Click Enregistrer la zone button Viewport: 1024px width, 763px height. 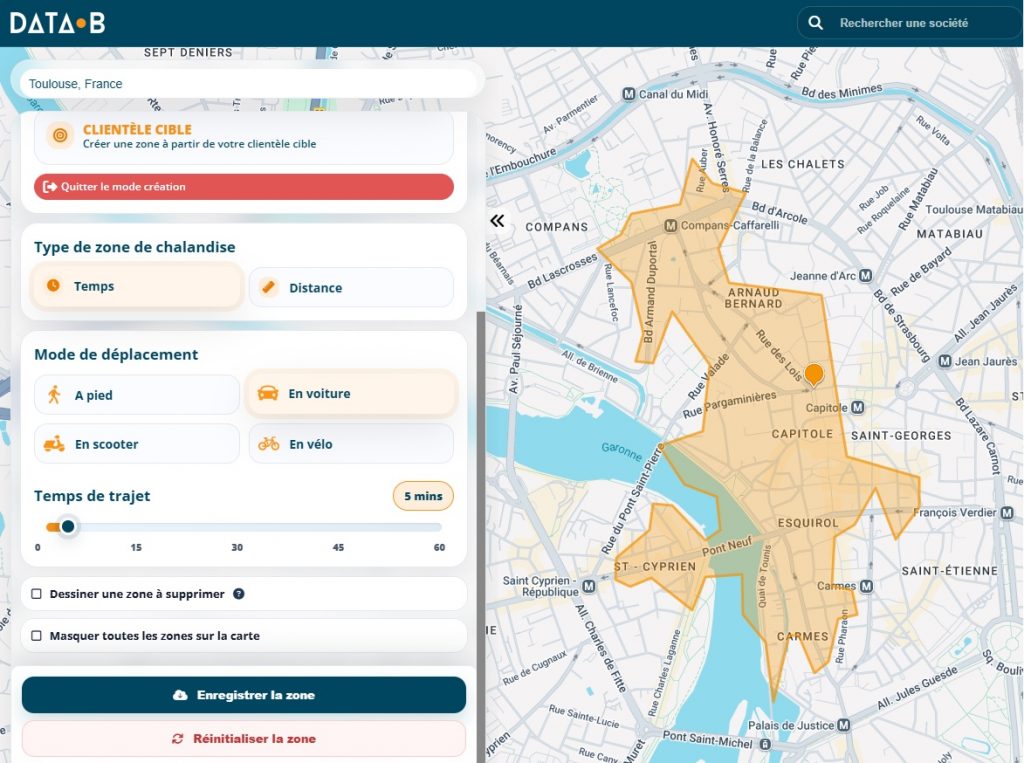point(244,695)
